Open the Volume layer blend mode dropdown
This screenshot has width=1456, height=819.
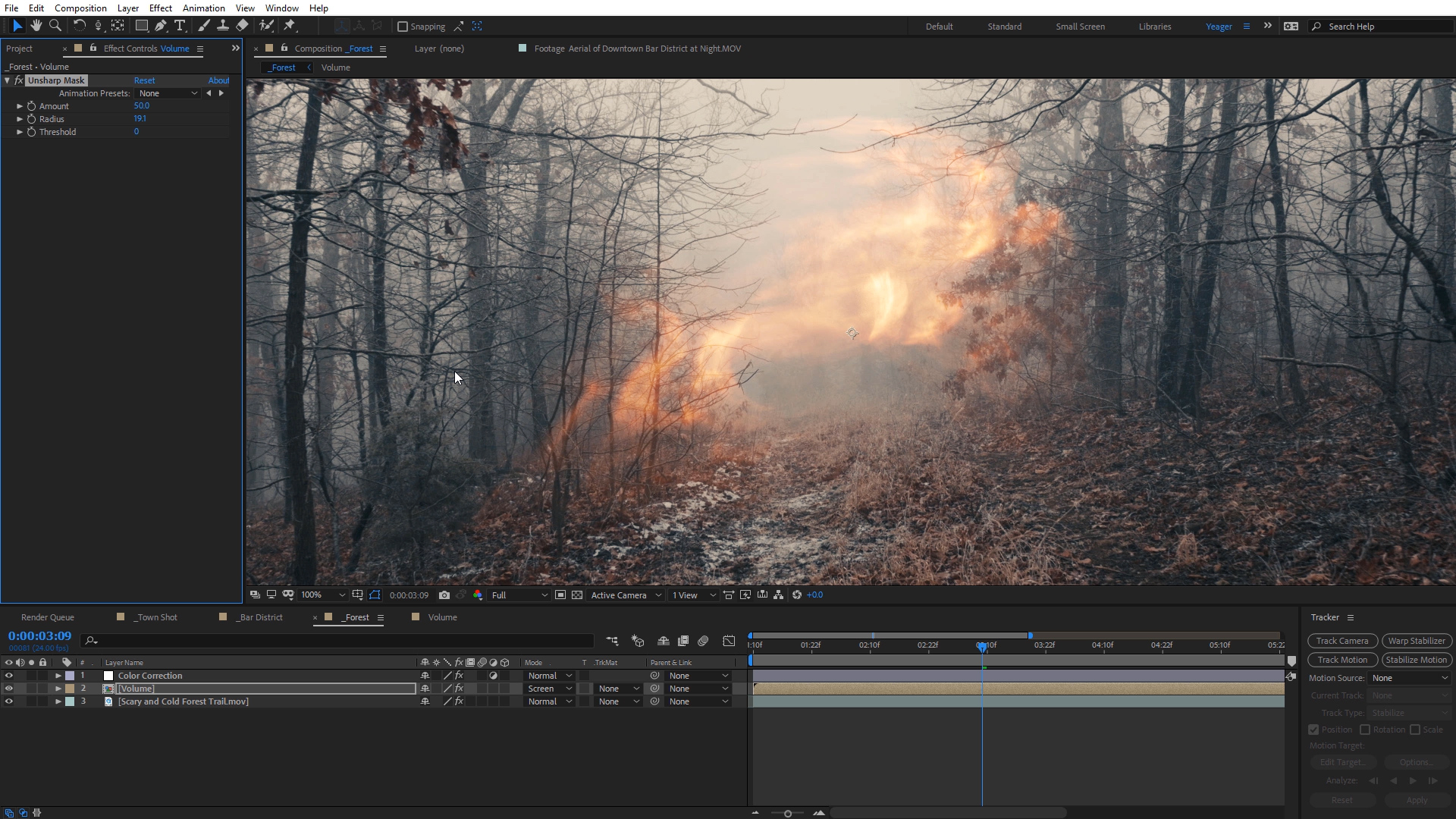[550, 689]
